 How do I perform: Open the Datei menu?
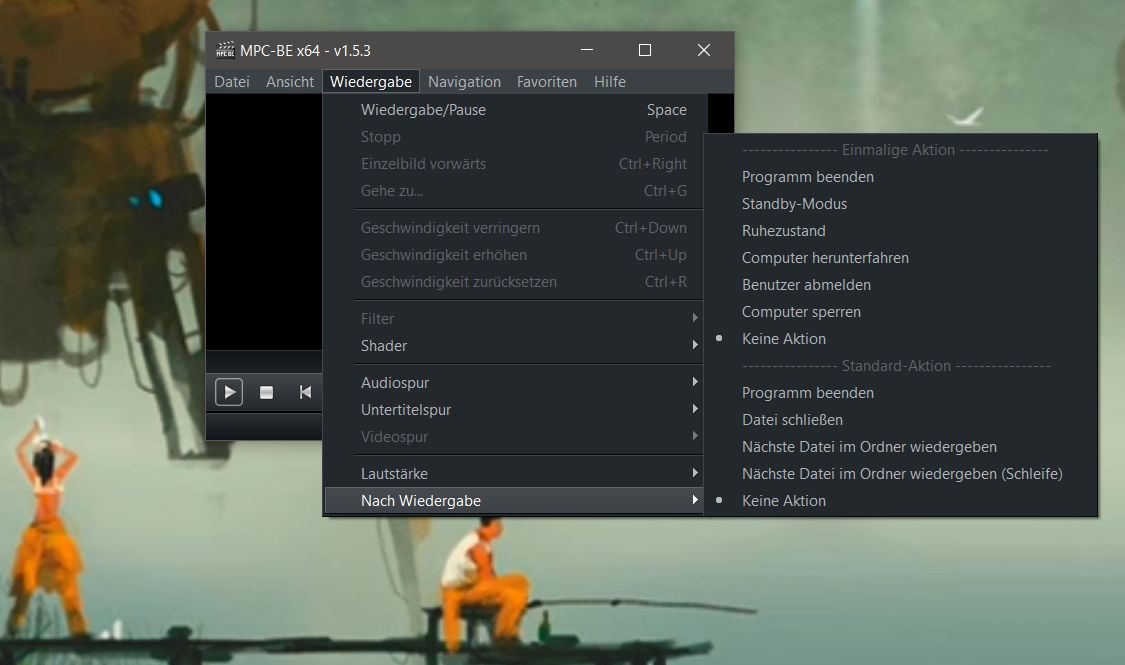[232, 82]
